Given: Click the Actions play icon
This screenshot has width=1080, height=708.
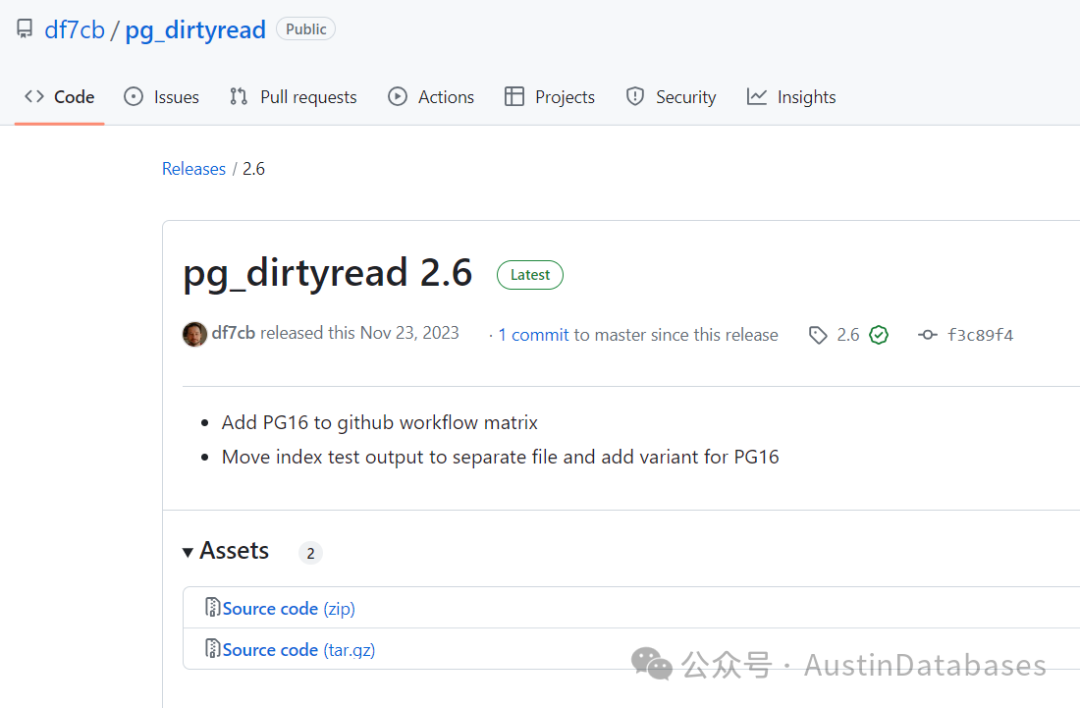Looking at the screenshot, I should click(397, 96).
